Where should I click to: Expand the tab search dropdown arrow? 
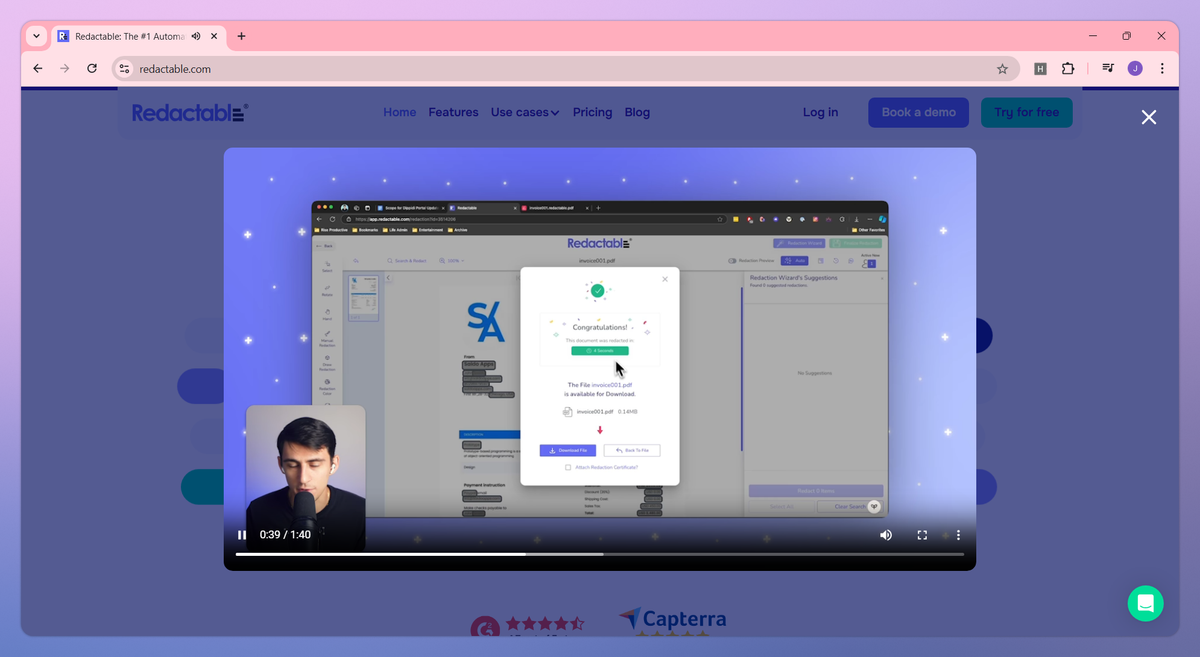point(36,36)
